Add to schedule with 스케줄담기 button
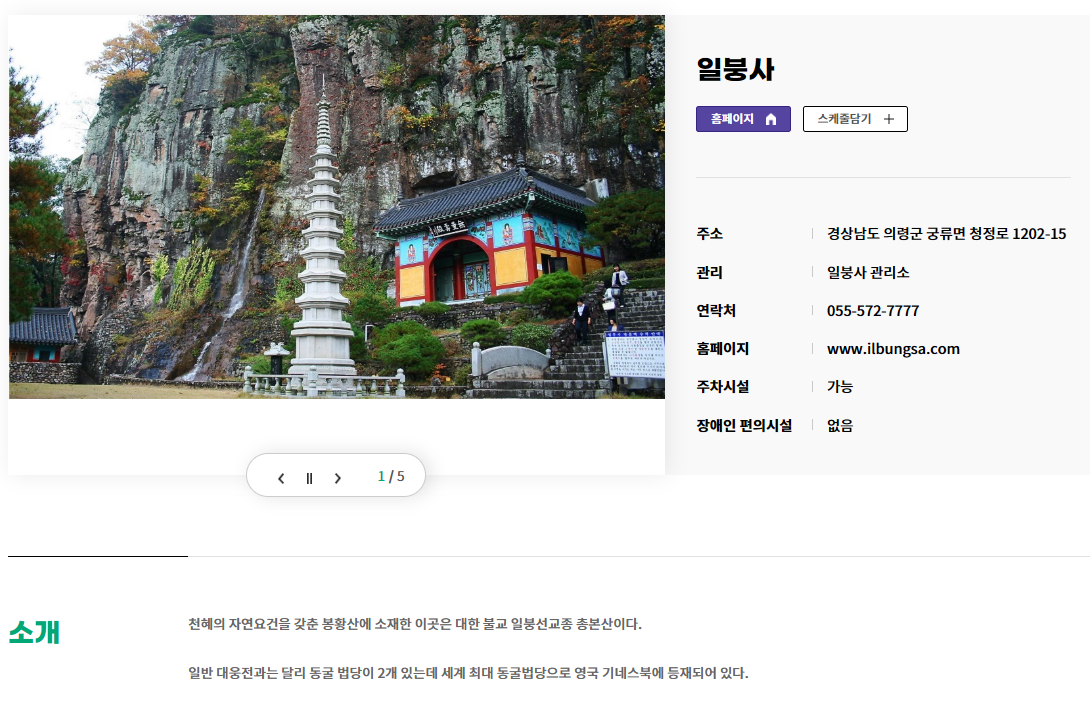 (855, 119)
